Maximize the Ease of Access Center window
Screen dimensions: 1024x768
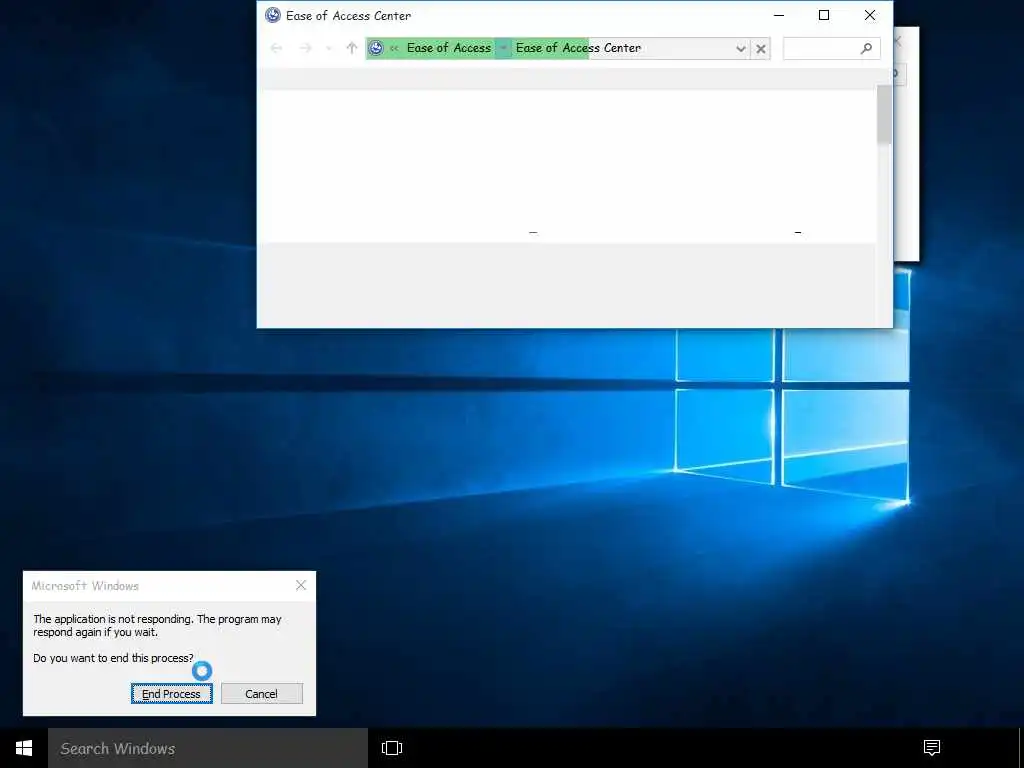824,15
